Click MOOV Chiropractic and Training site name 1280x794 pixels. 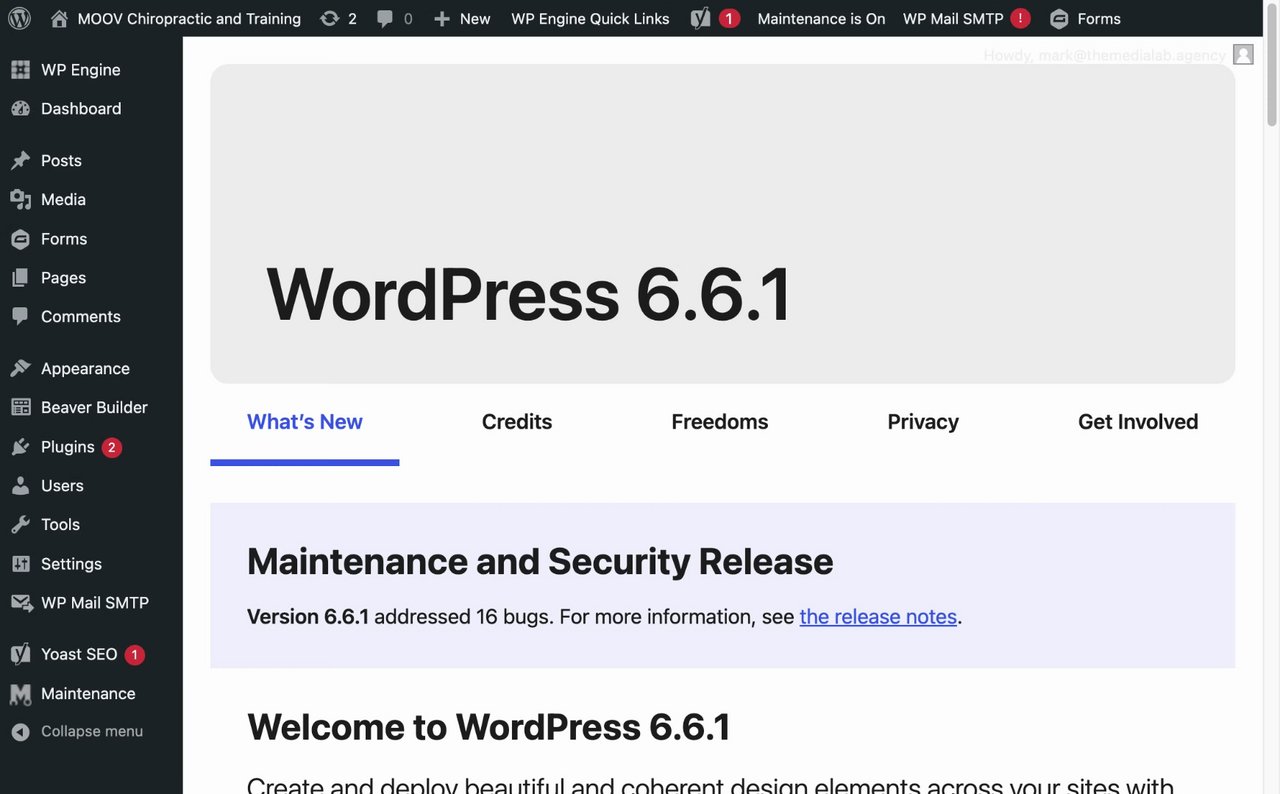[x=189, y=19]
